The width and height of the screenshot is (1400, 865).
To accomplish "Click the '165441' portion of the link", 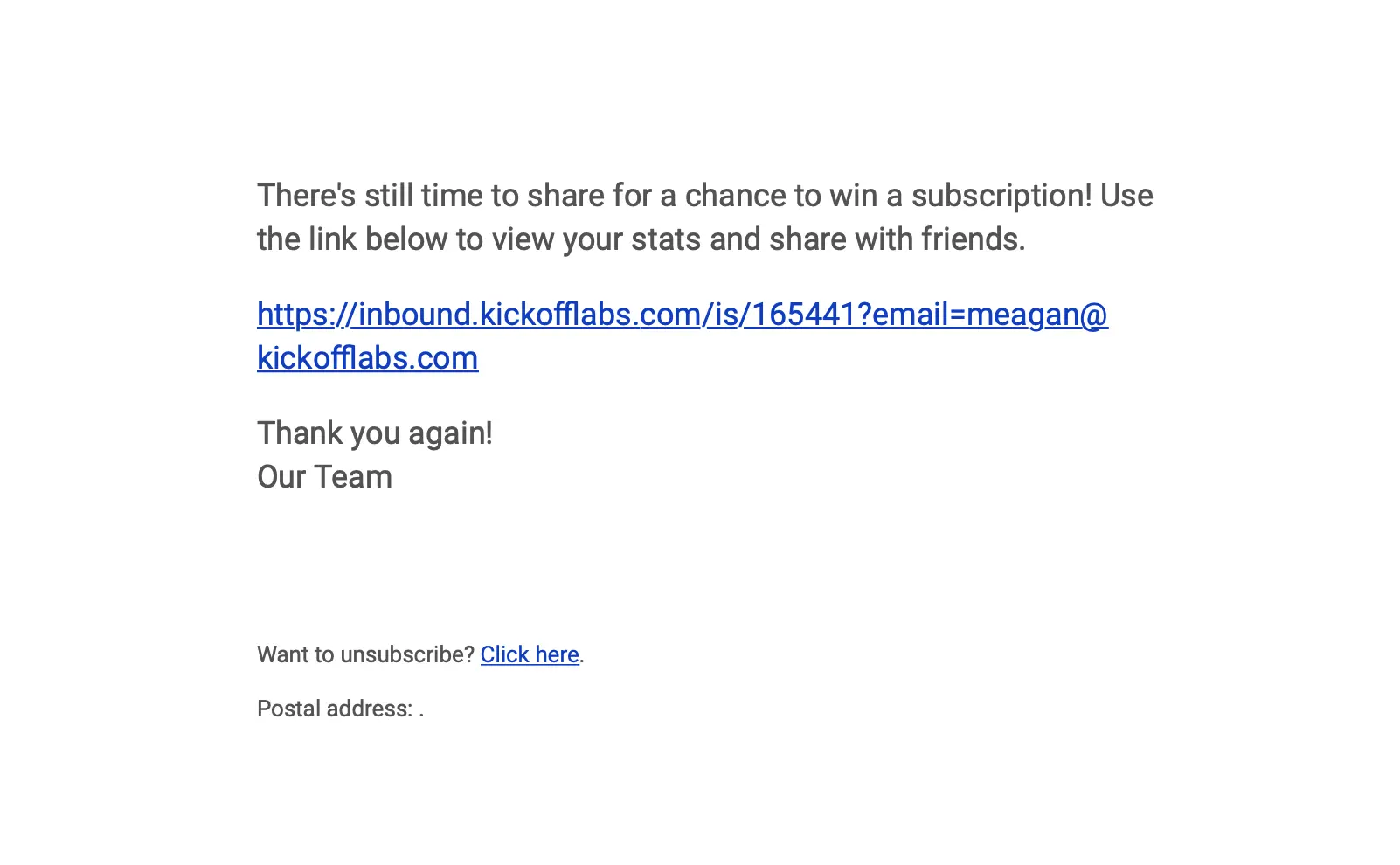I will (804, 315).
